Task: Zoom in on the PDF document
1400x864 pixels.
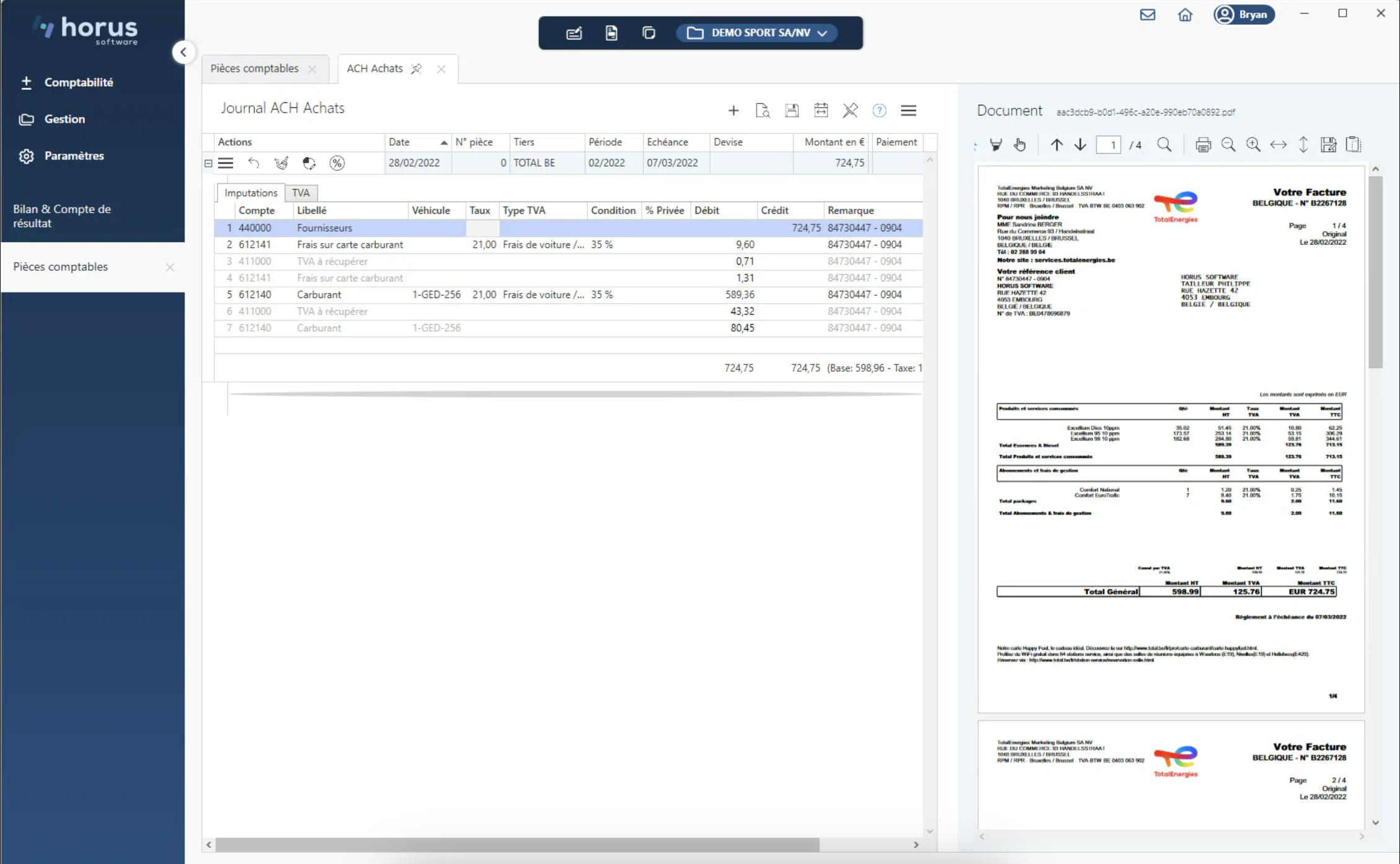Action: (1253, 145)
